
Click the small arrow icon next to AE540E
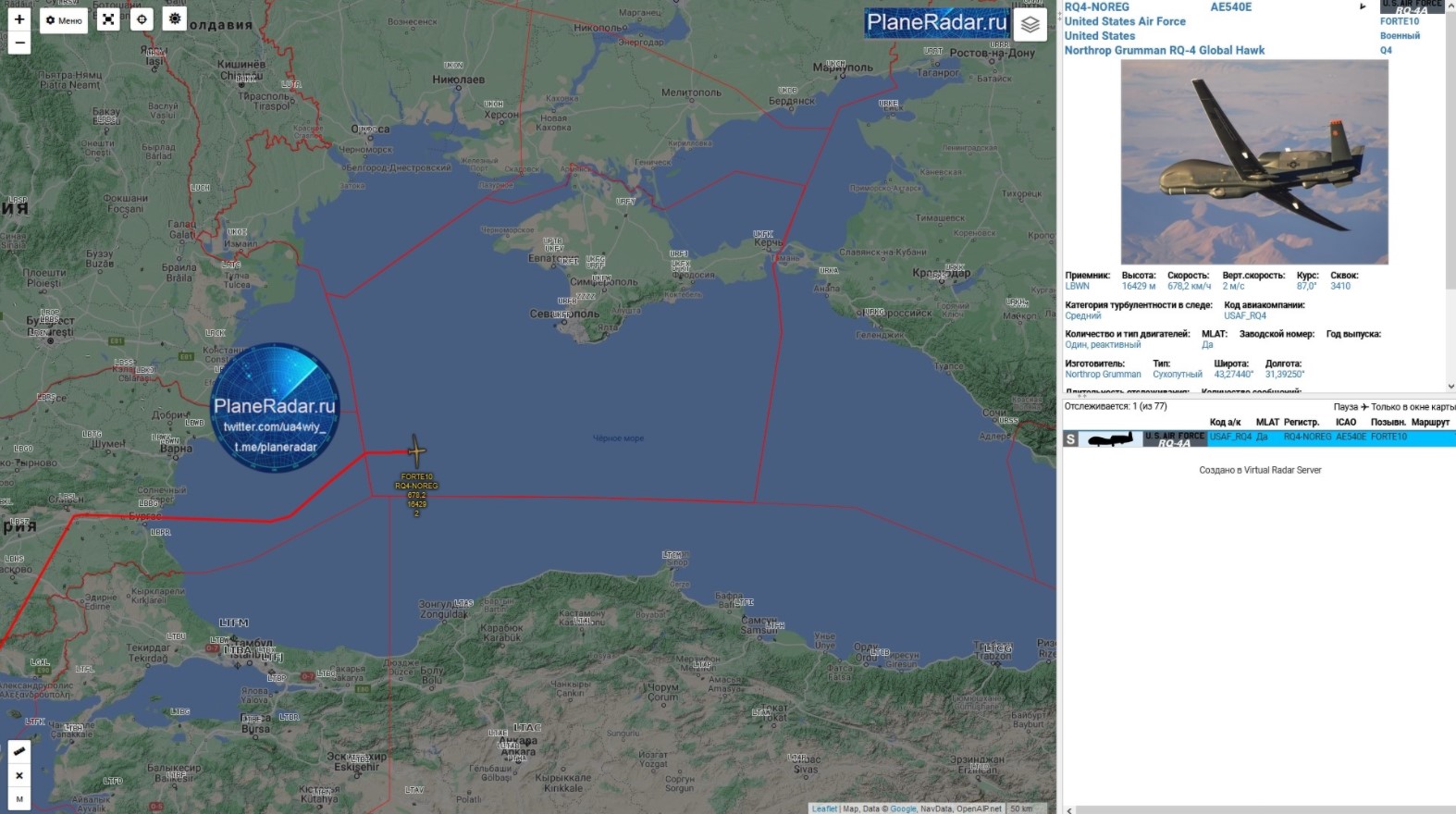[1362, 6]
